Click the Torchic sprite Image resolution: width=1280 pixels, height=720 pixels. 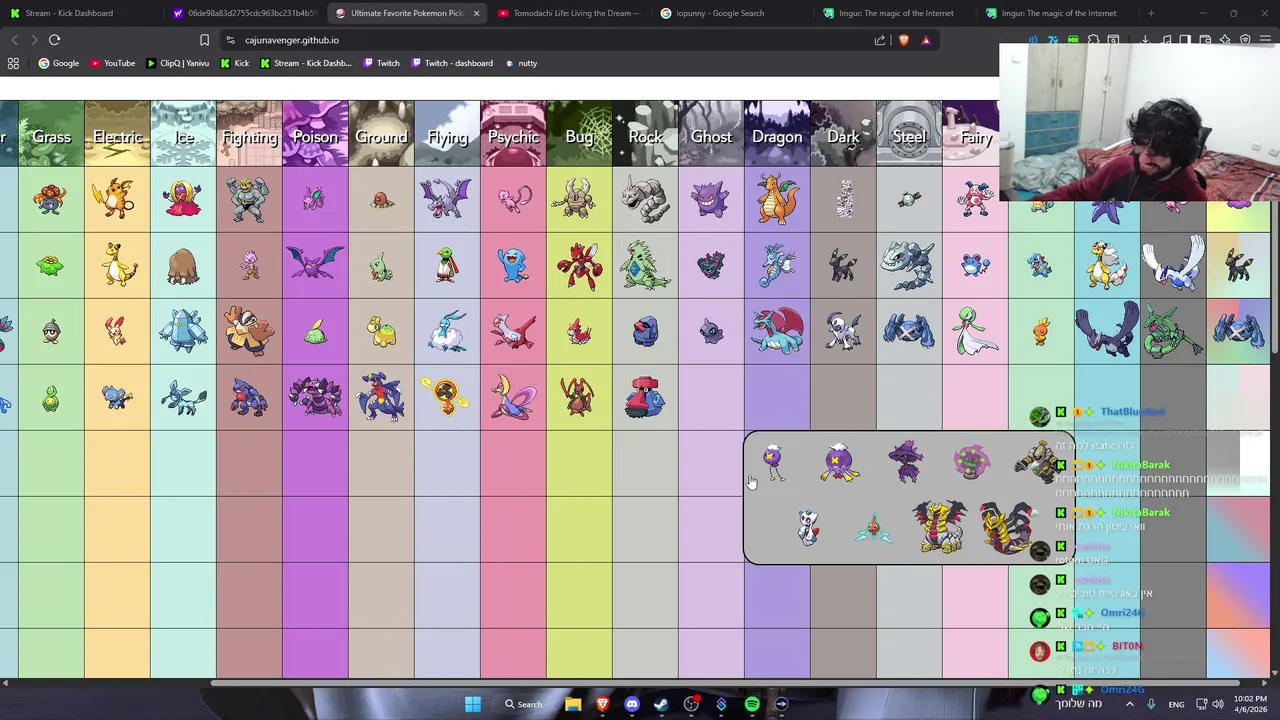[x=1041, y=331]
